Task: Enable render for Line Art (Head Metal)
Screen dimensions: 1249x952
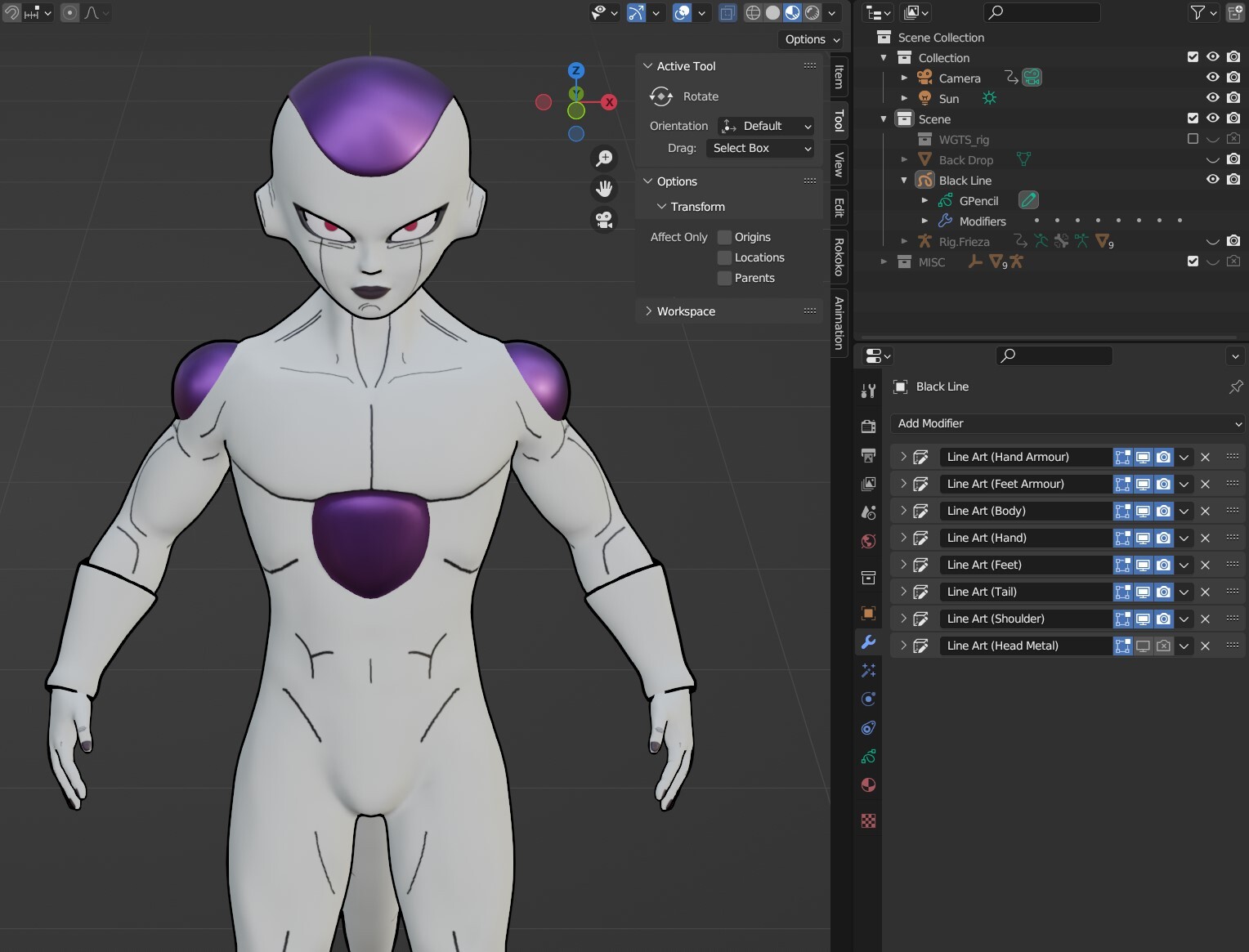Action: click(1163, 646)
